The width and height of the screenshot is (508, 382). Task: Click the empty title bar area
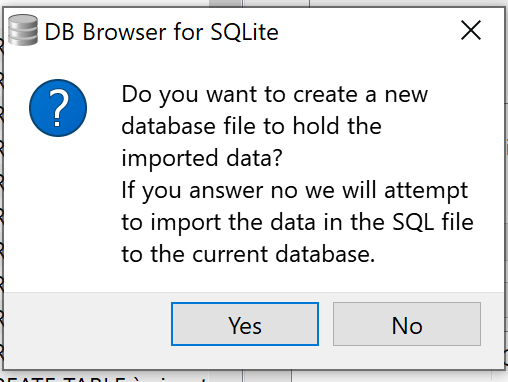(367, 32)
